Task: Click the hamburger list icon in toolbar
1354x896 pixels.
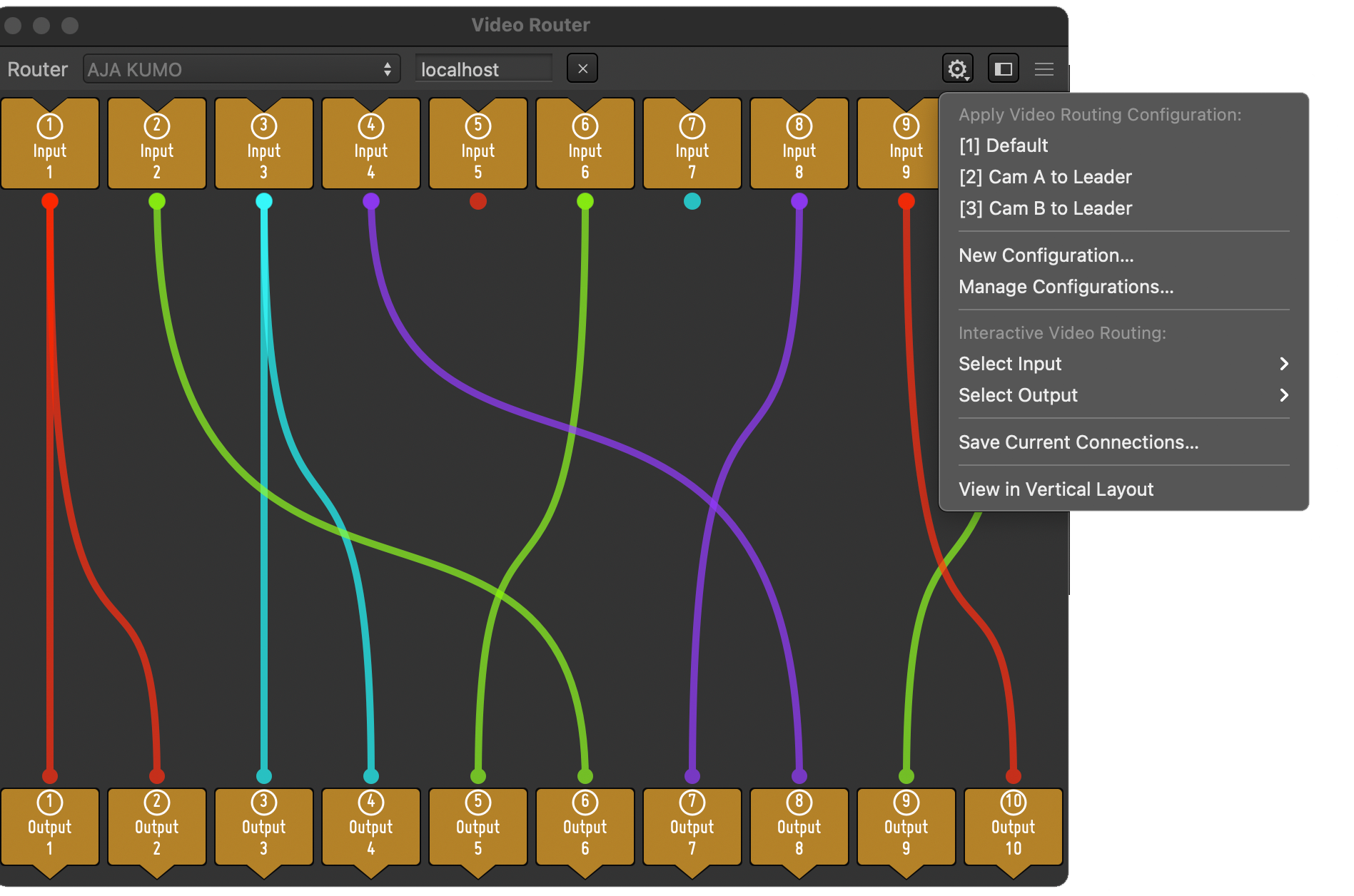Action: pyautogui.click(x=1044, y=69)
